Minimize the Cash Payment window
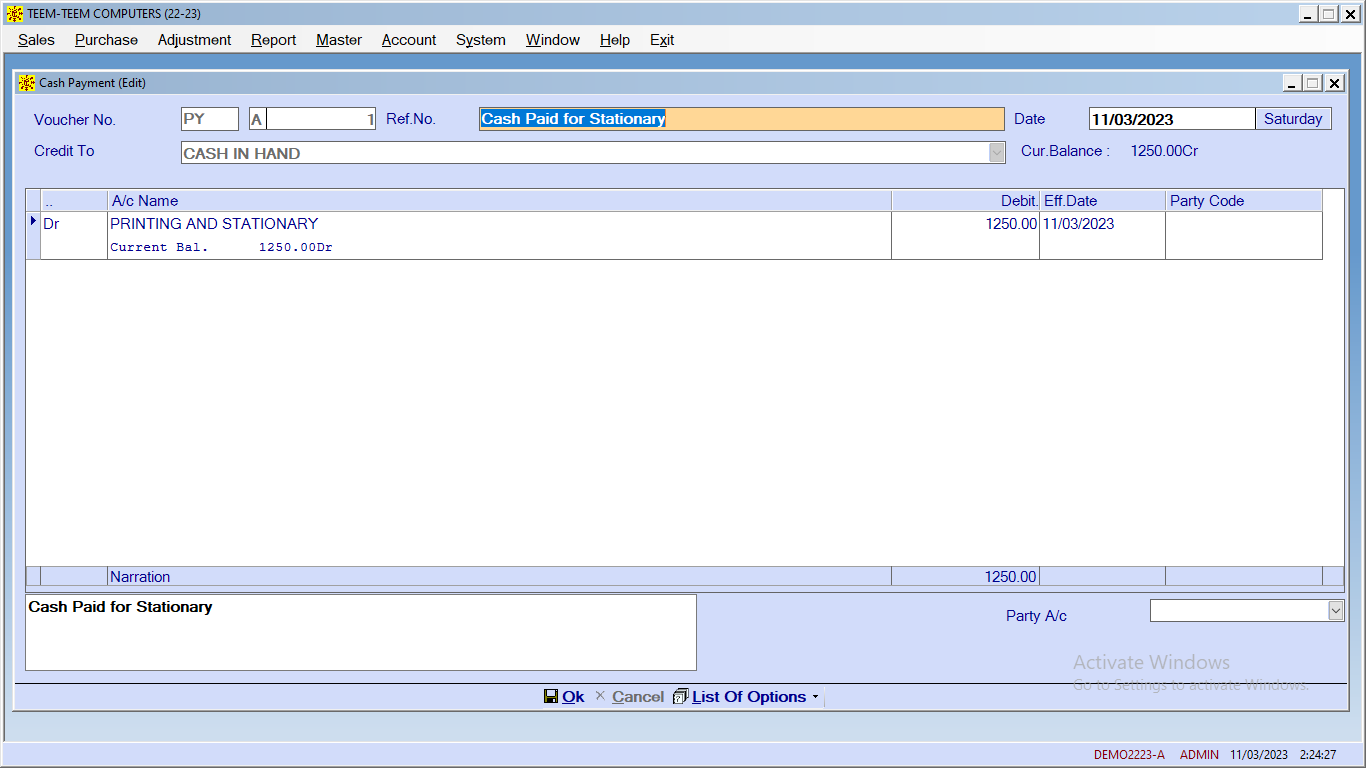 point(1292,83)
